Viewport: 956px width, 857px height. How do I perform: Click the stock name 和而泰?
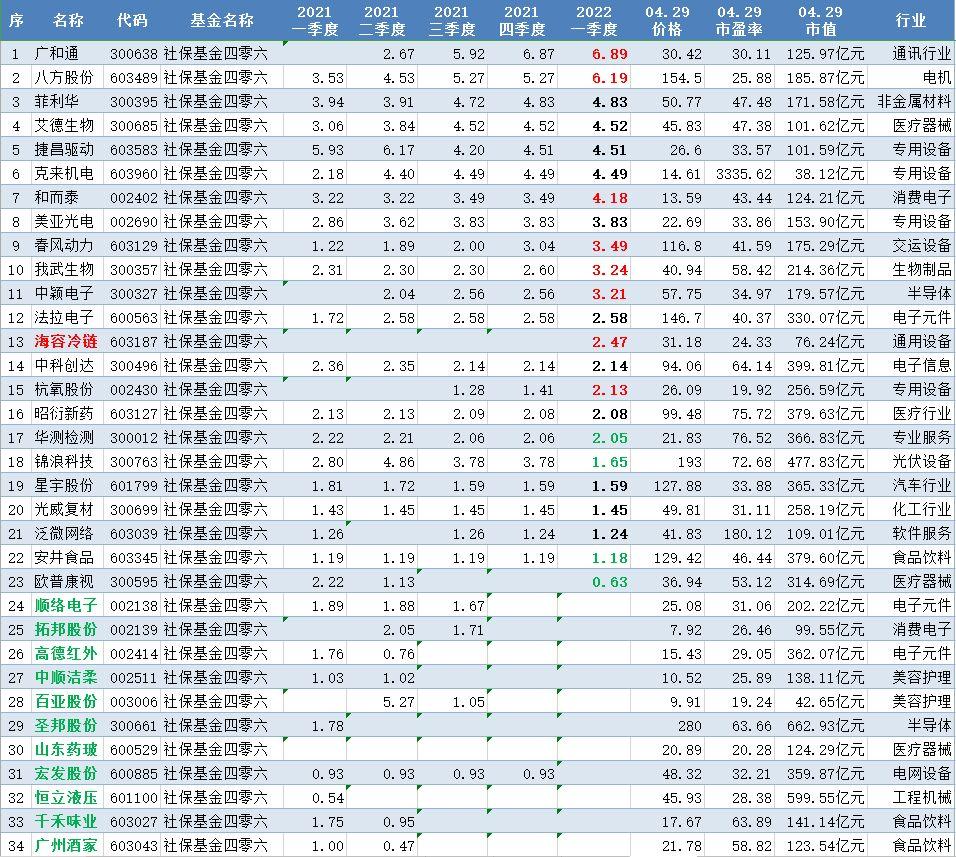tap(57, 197)
